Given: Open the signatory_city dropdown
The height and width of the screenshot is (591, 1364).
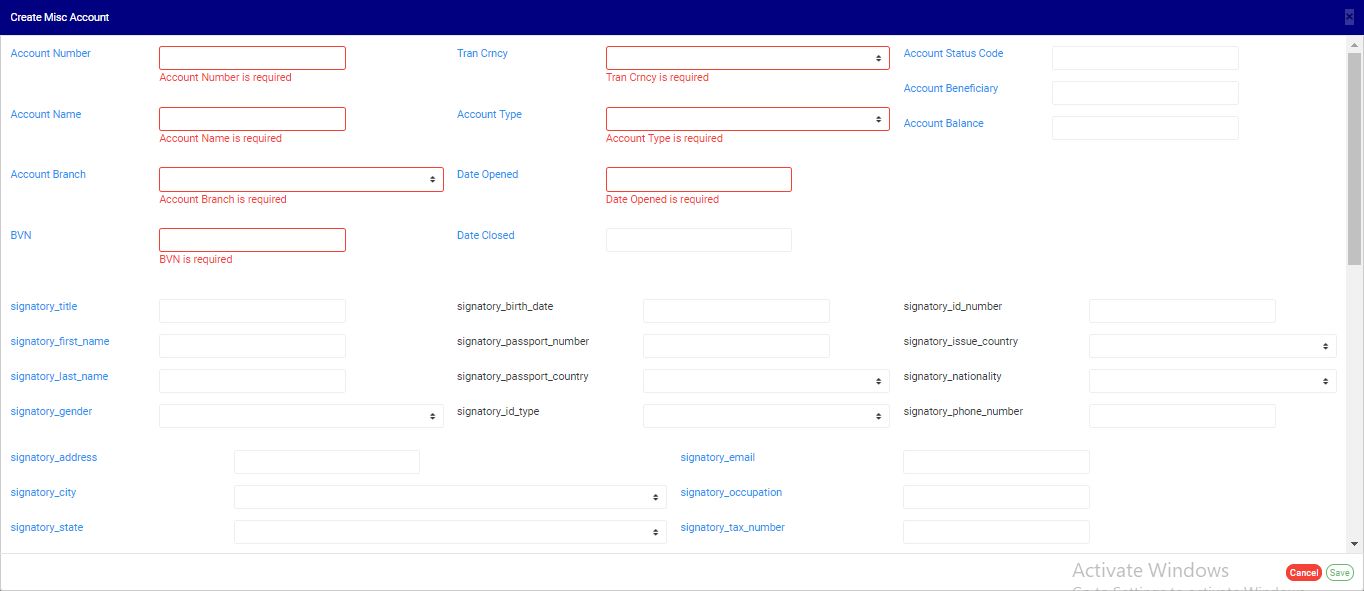Looking at the screenshot, I should [x=450, y=497].
